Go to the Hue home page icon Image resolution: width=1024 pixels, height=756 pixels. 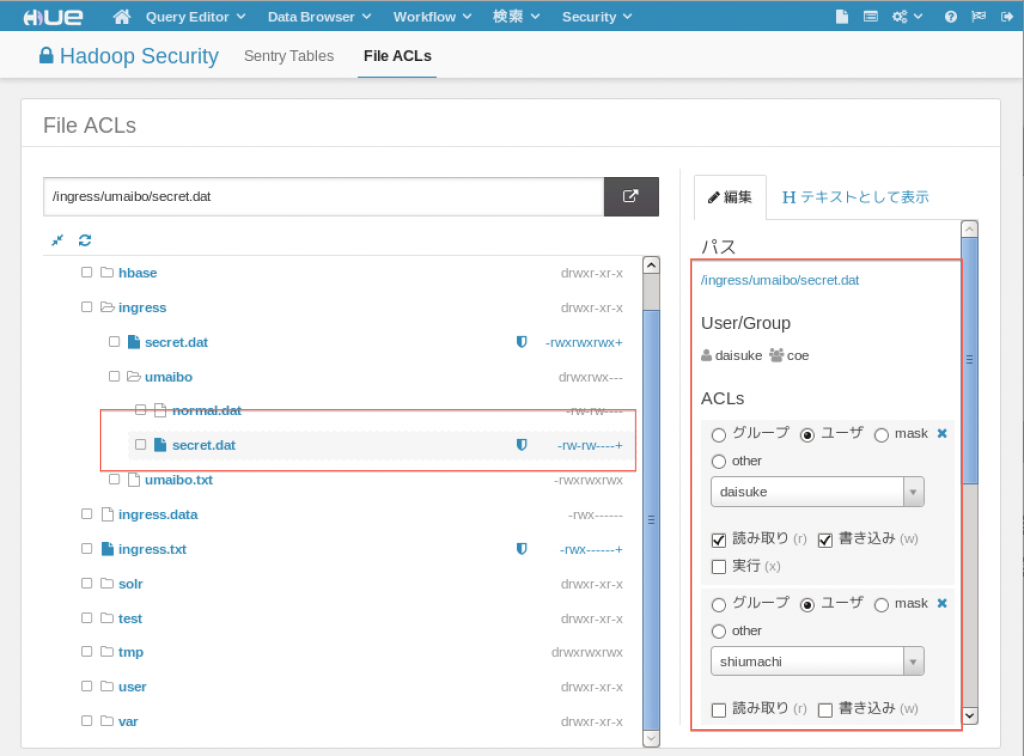121,17
